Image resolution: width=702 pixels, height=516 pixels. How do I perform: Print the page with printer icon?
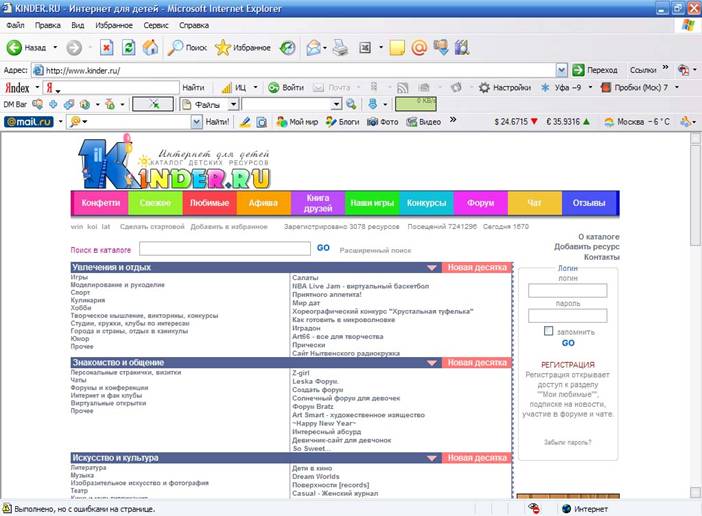point(340,47)
